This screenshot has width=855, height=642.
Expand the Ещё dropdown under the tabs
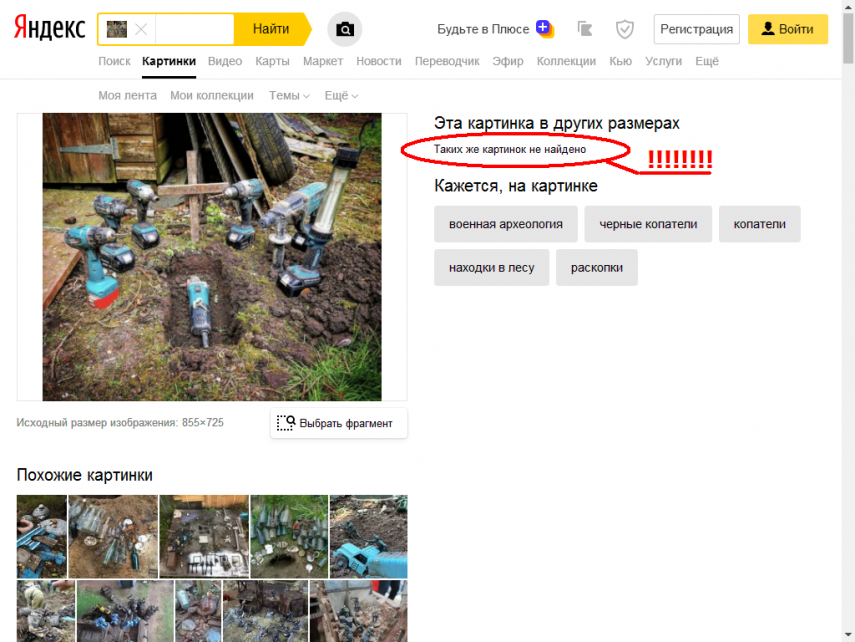pyautogui.click(x=341, y=96)
